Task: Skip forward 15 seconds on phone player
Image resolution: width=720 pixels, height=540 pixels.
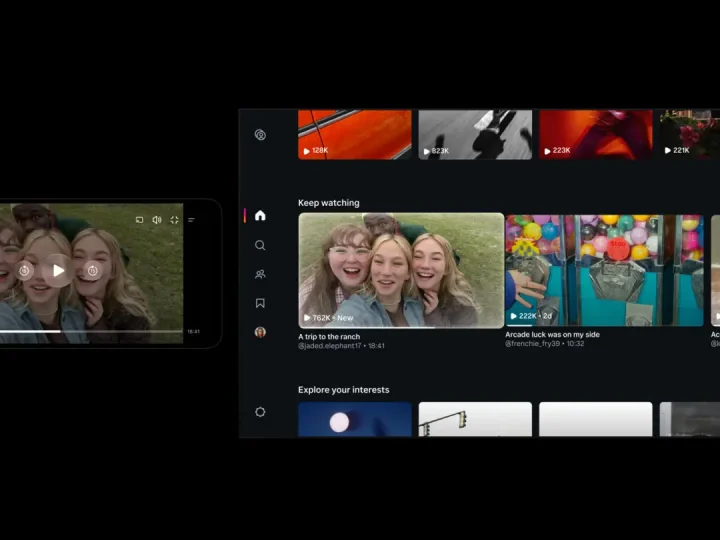Action: click(x=92, y=271)
